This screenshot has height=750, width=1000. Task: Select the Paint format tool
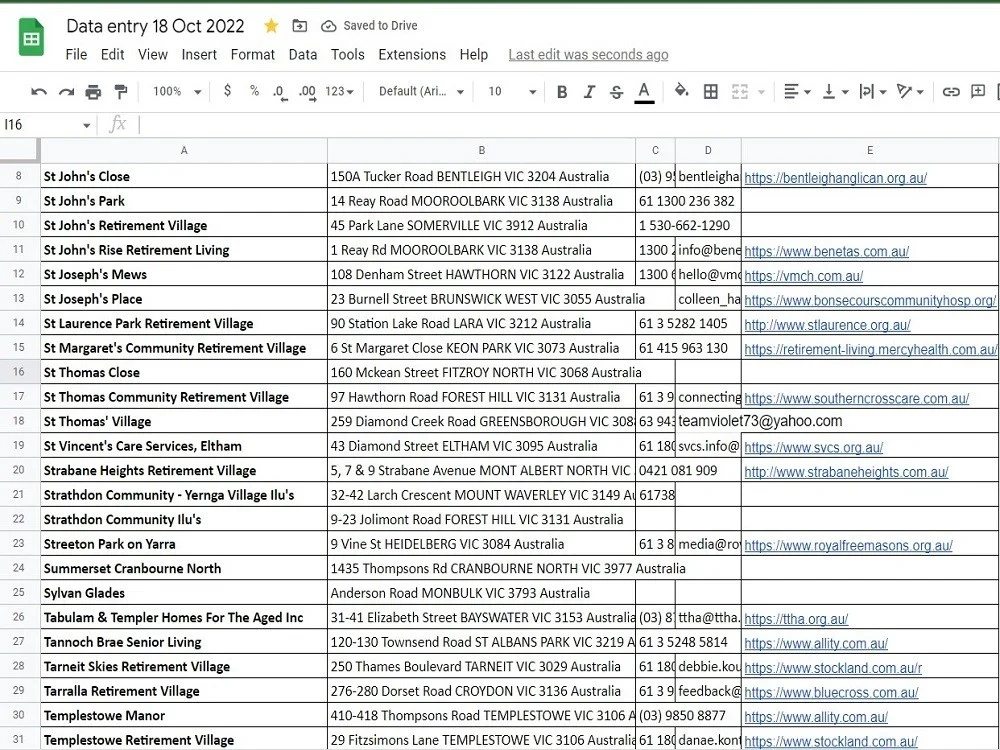pyautogui.click(x=121, y=92)
